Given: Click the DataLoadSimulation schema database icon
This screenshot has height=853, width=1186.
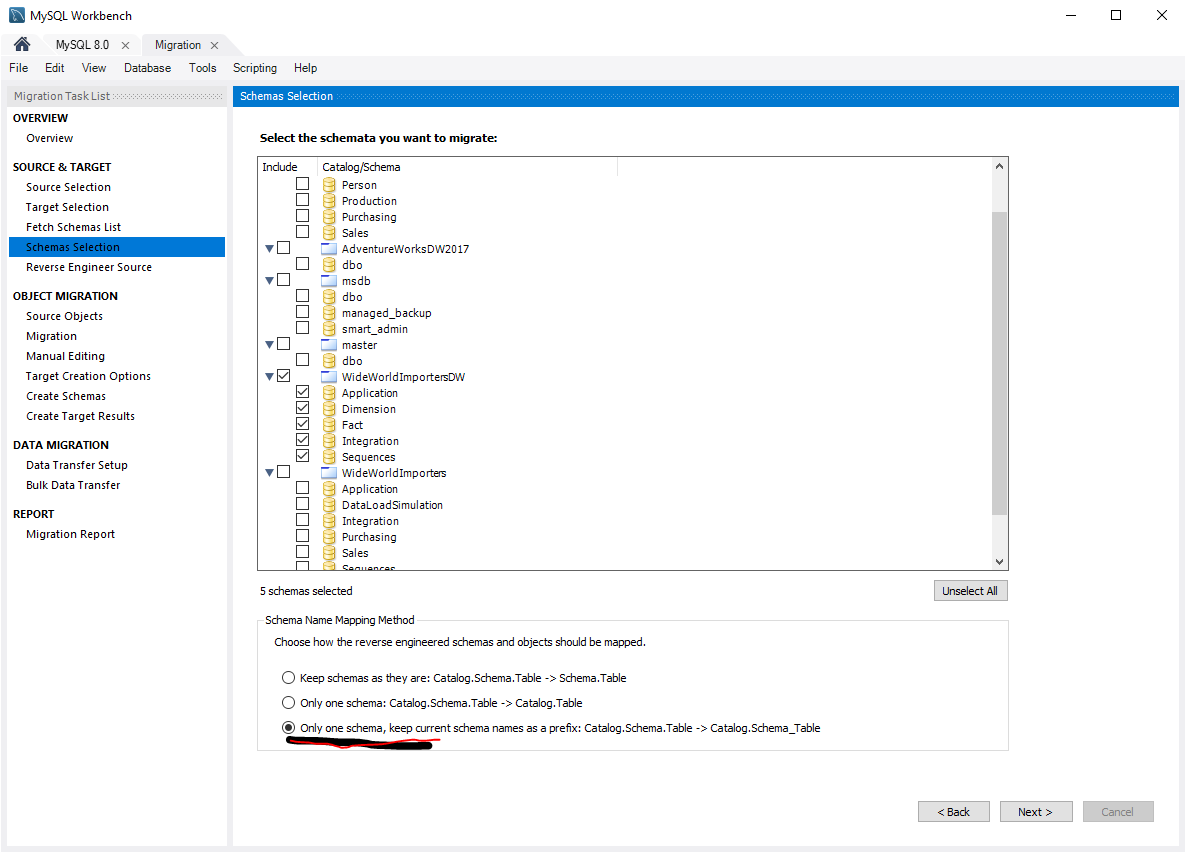Looking at the screenshot, I should [329, 505].
